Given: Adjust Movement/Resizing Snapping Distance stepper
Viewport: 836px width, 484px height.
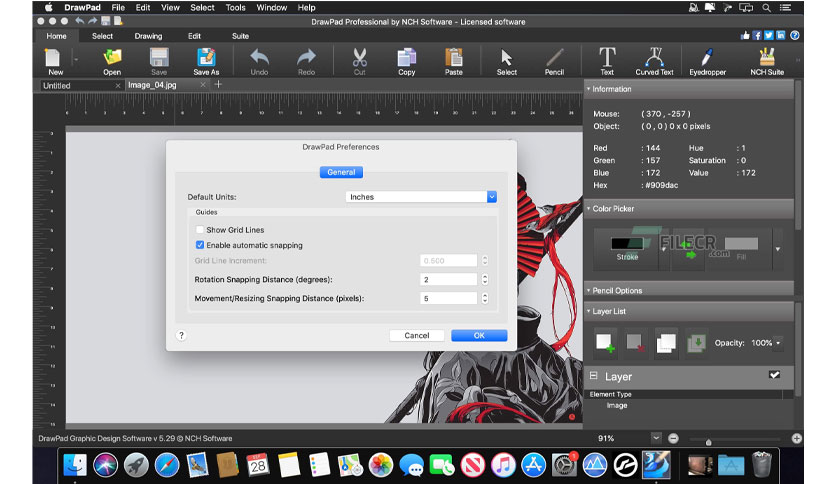Looking at the screenshot, I should tap(485, 299).
